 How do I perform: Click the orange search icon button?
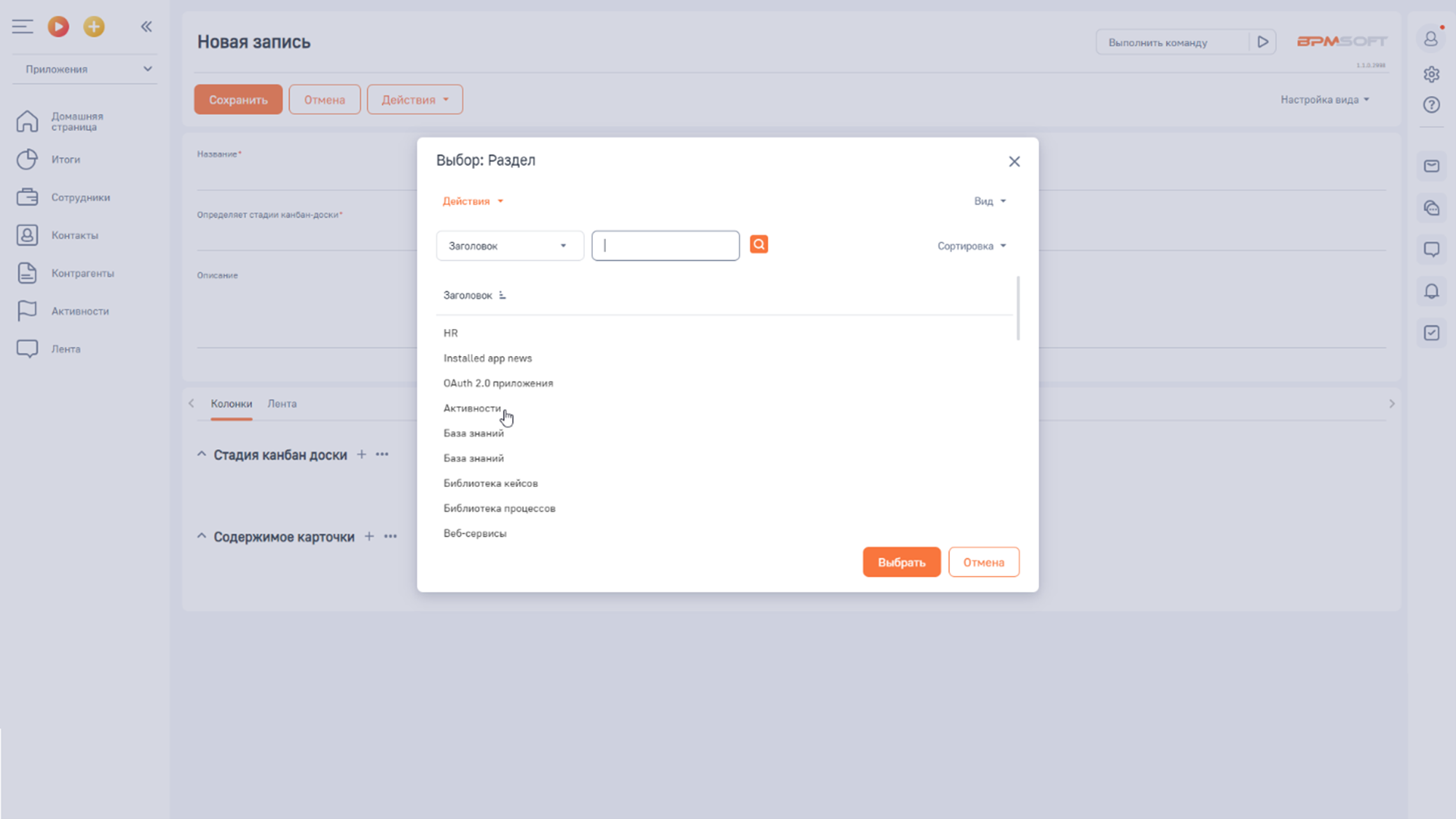[758, 245]
